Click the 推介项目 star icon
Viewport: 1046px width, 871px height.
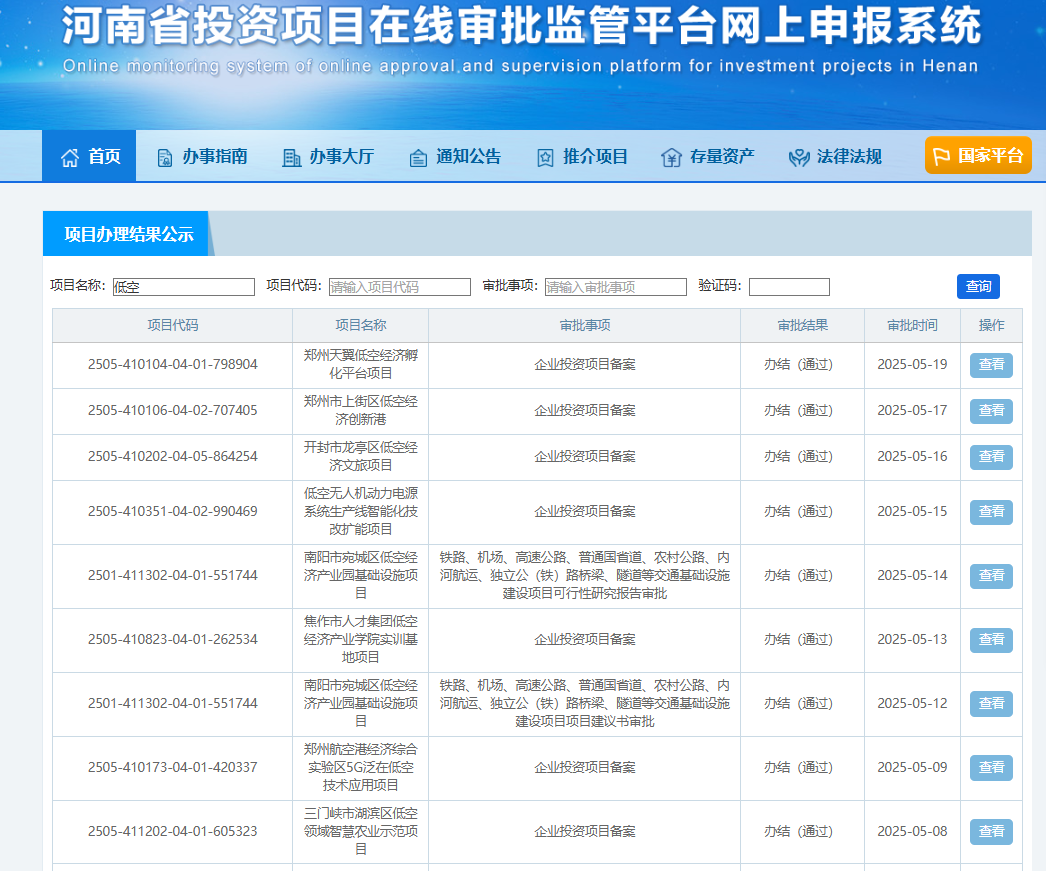point(545,157)
